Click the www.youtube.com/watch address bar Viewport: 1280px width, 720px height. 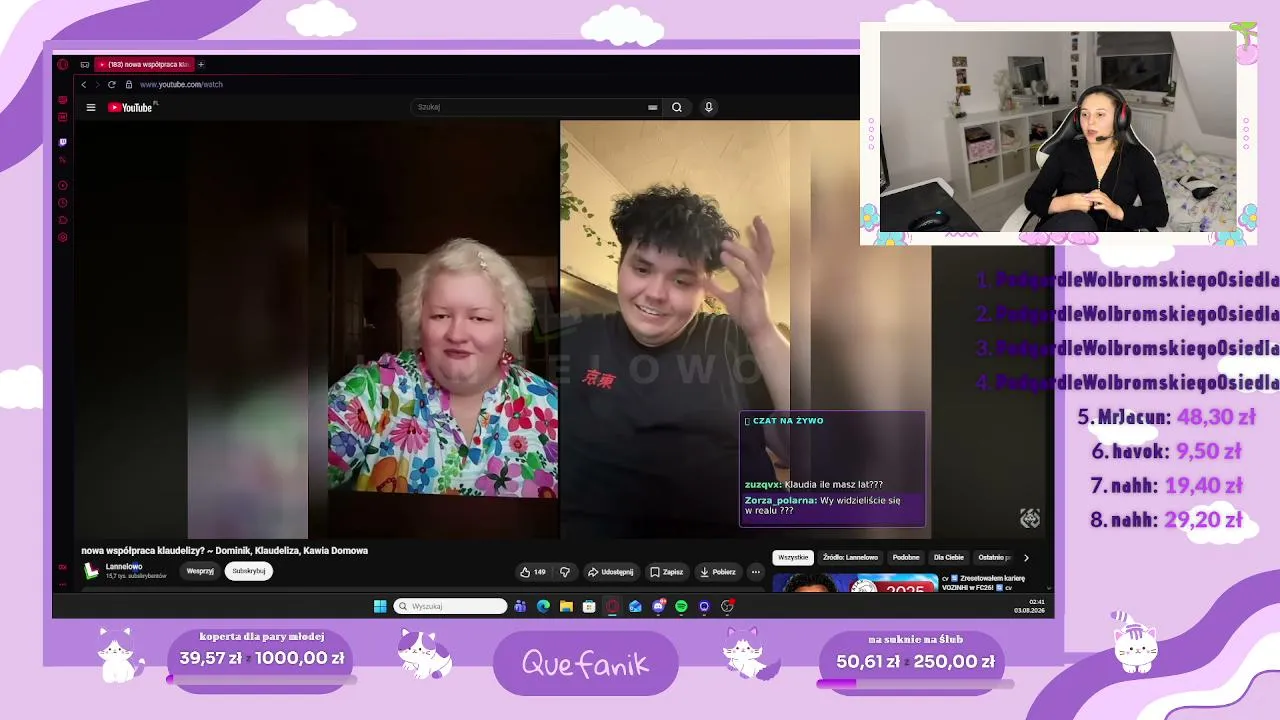(x=181, y=84)
